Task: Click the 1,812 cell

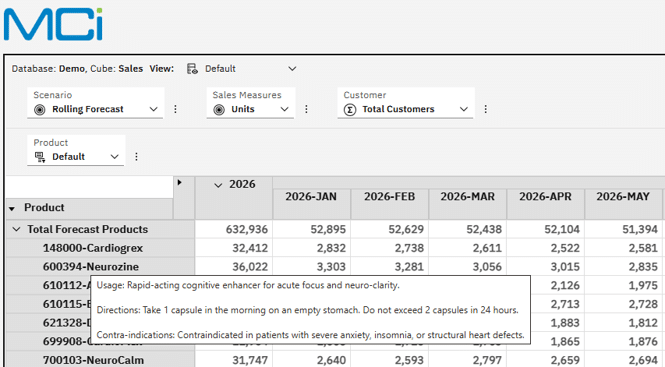Action: click(x=624, y=322)
